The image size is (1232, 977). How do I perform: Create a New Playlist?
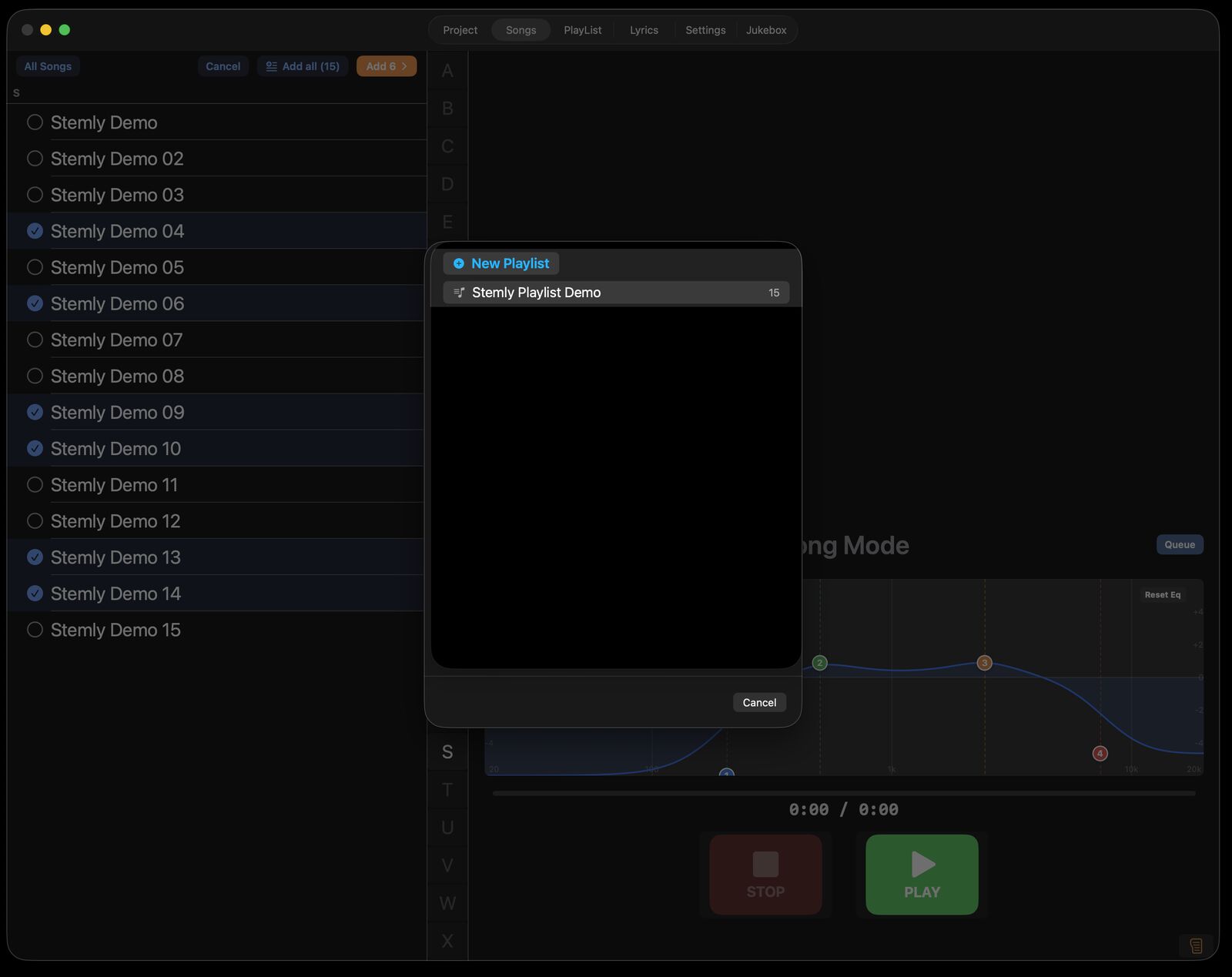(501, 263)
